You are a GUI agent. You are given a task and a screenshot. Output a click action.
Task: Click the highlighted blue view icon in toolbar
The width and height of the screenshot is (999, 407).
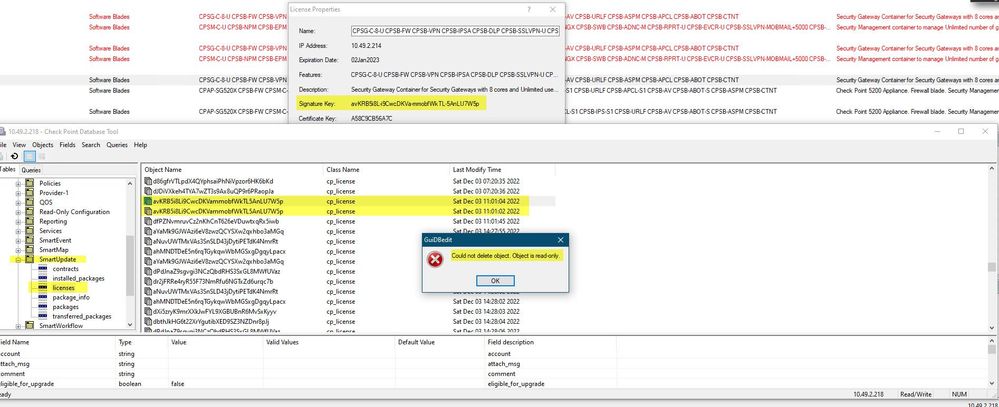click(29, 156)
